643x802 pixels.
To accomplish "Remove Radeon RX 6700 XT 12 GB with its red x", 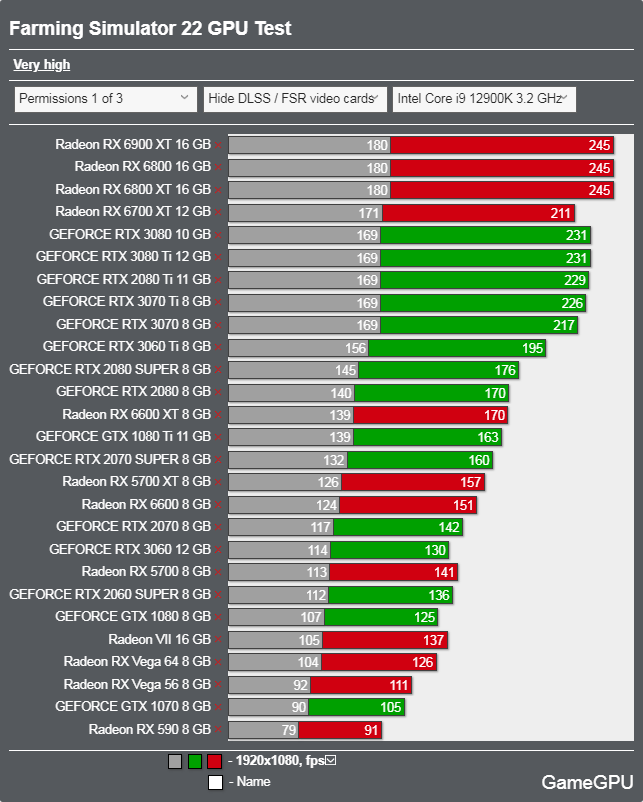I will coord(218,212).
